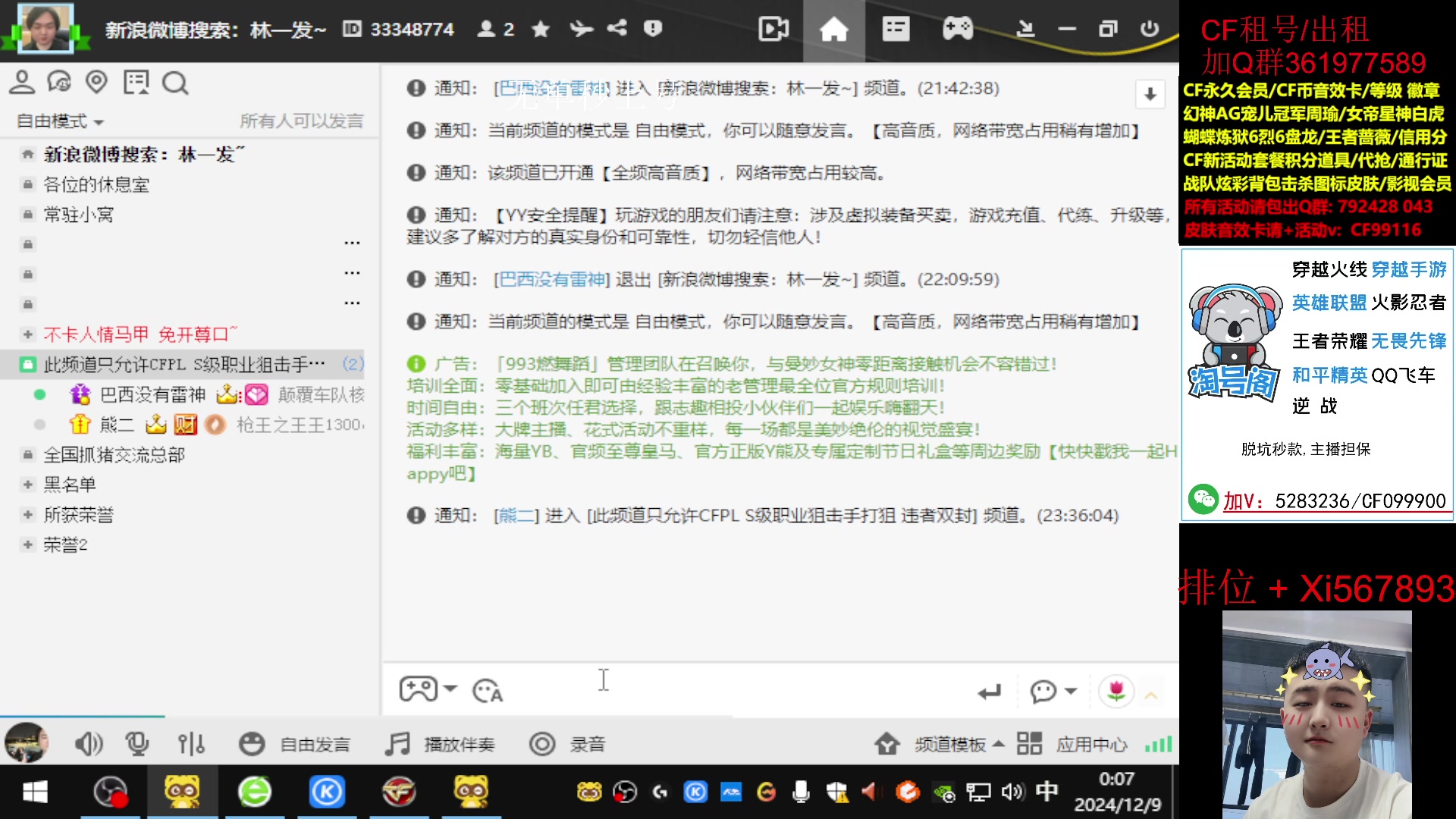This screenshot has height=819, width=1456.
Task: Select the 各位的休息室 channel
Action: click(96, 184)
